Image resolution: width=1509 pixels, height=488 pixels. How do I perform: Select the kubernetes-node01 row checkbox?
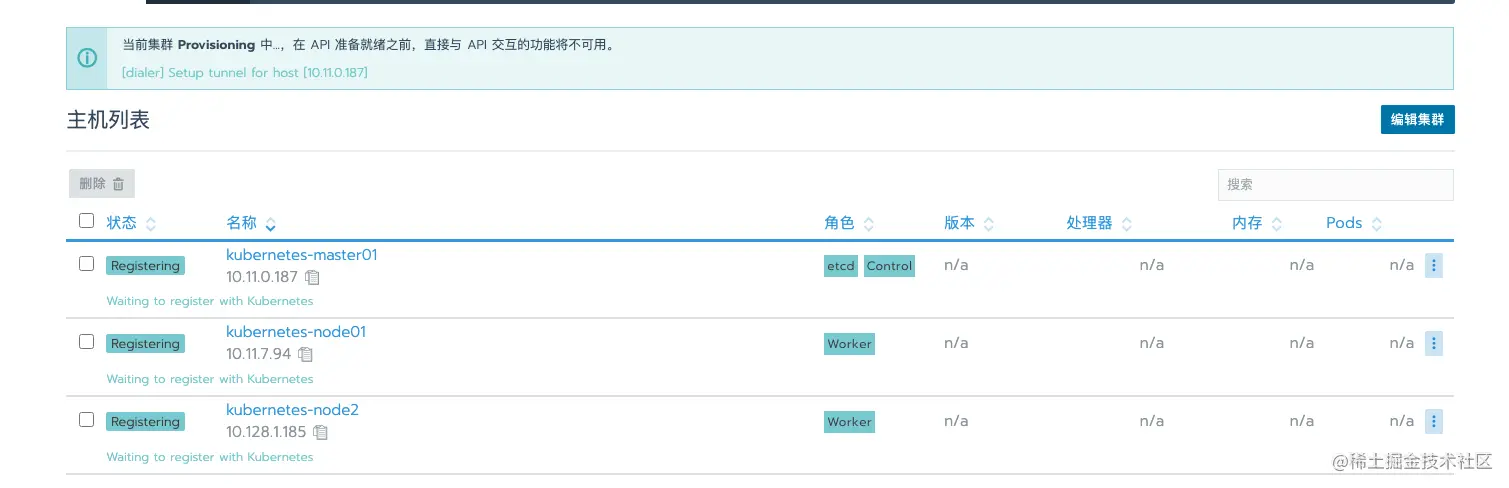(x=86, y=342)
